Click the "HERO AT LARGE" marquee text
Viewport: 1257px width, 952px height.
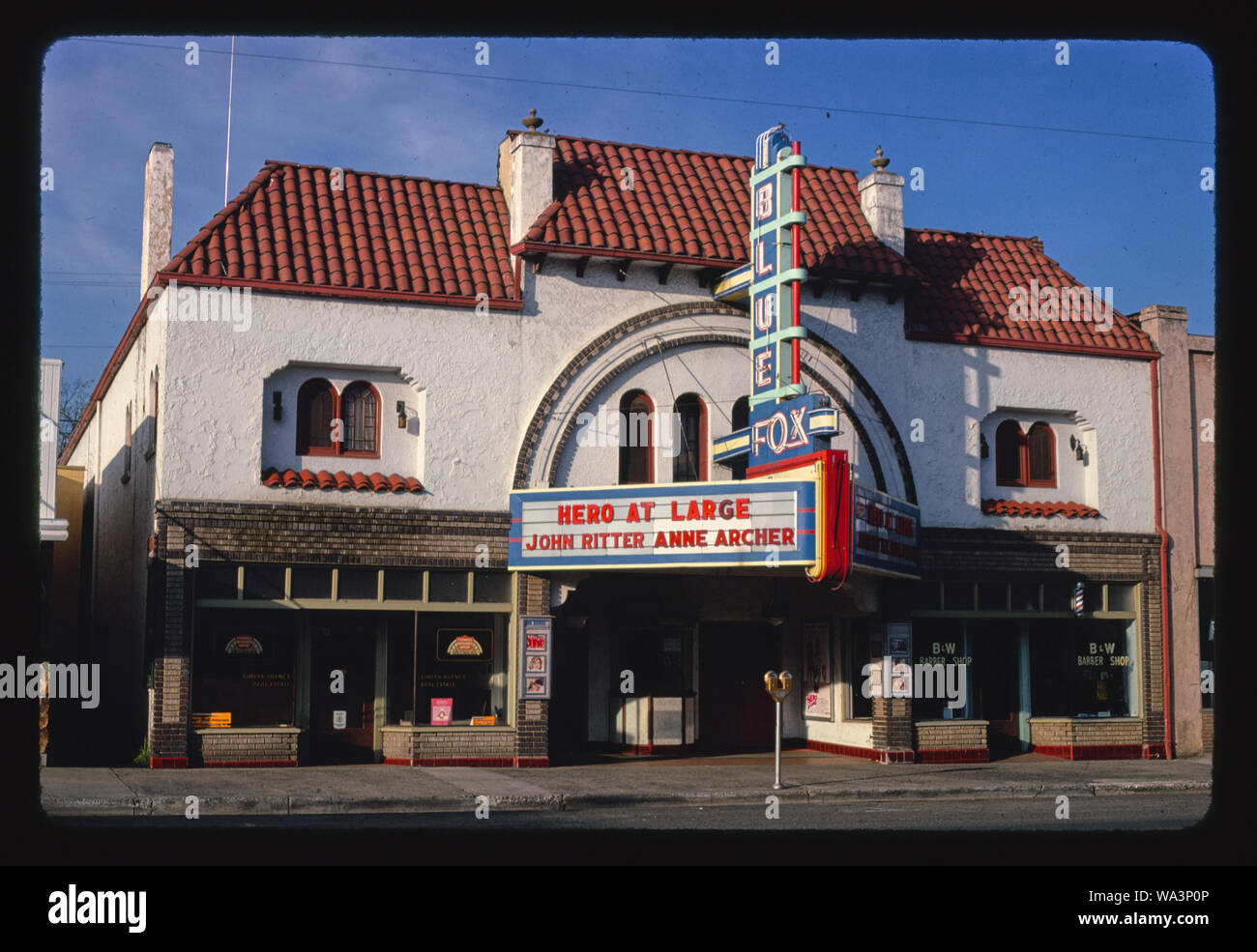(654, 509)
